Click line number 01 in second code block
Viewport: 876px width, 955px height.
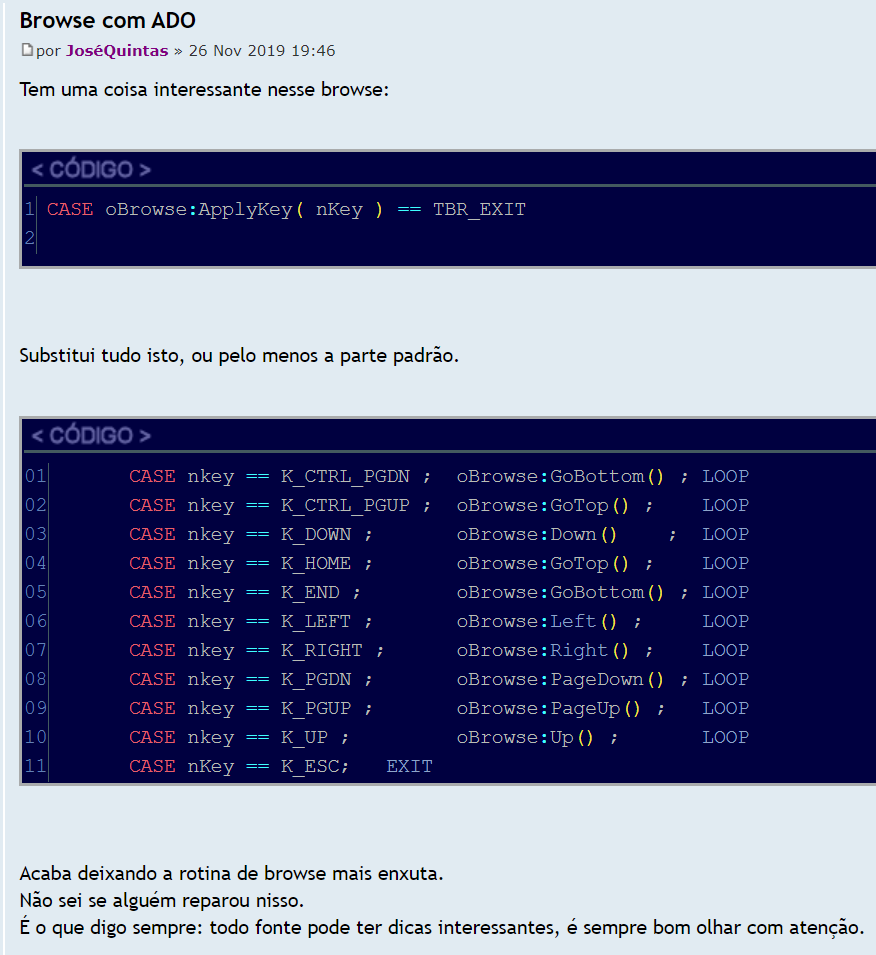(x=36, y=476)
